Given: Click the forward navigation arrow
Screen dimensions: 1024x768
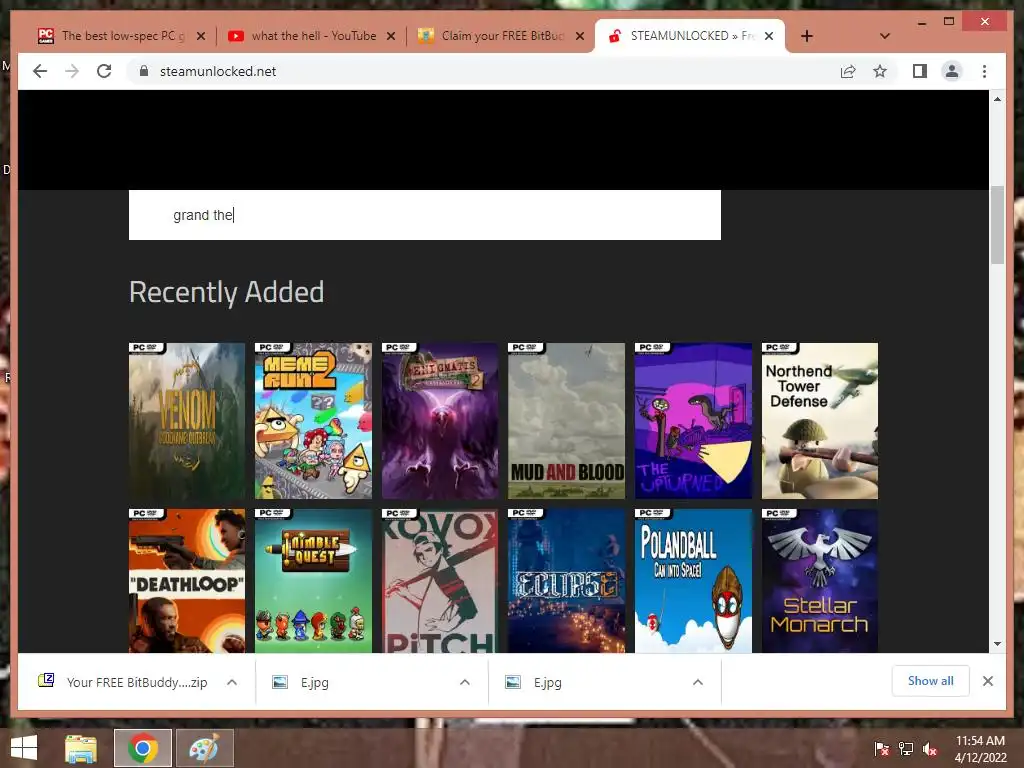Looking at the screenshot, I should click(72, 71).
